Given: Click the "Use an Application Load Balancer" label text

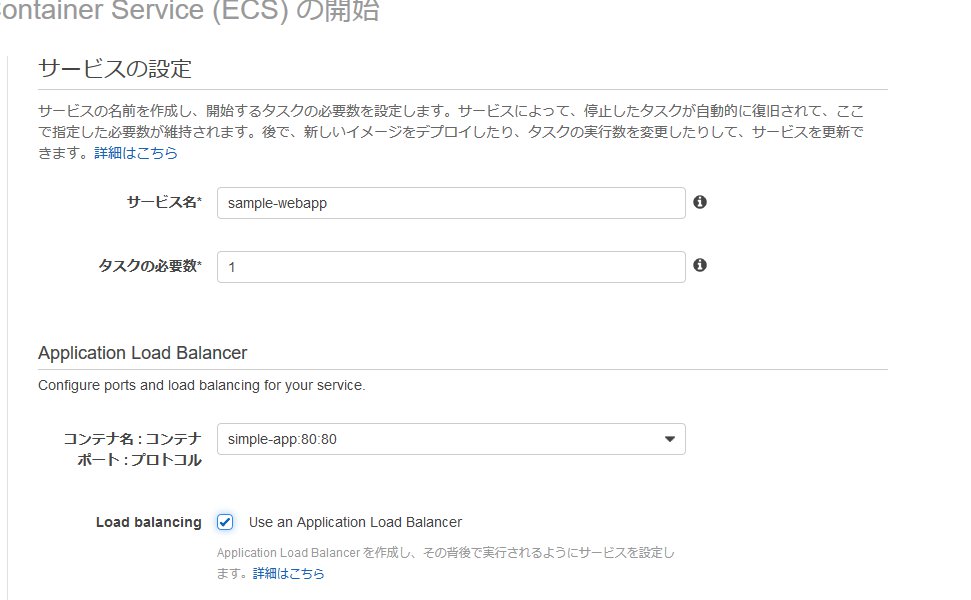Looking at the screenshot, I should click(x=355, y=522).
